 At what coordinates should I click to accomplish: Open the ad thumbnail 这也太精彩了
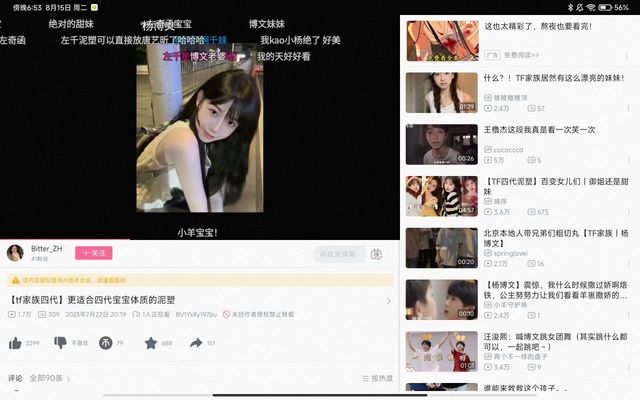pyautogui.click(x=442, y=41)
